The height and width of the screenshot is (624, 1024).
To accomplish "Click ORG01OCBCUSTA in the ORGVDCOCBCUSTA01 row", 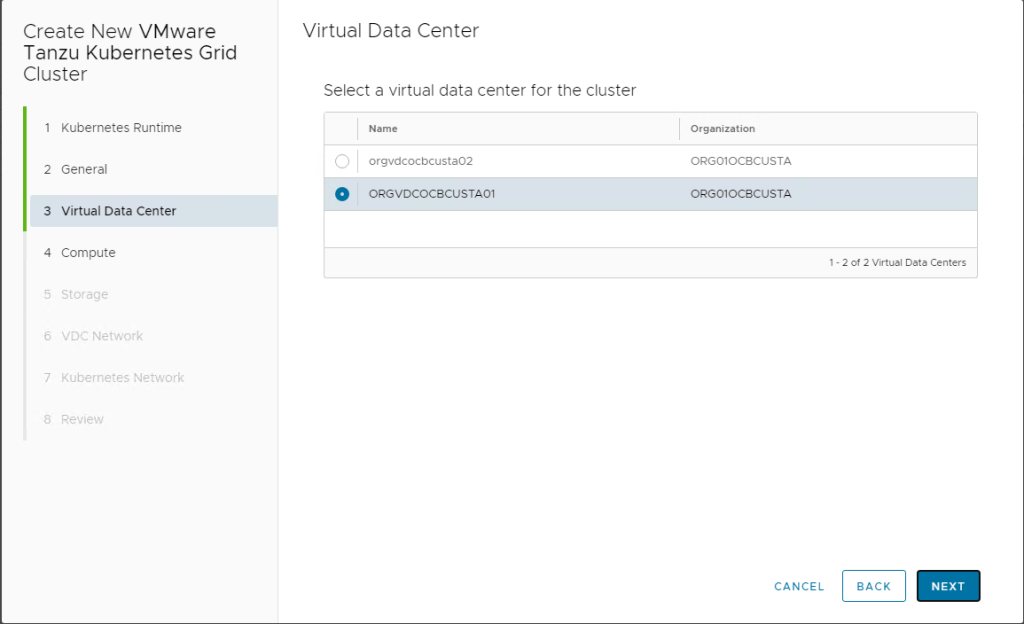I will click(x=741, y=194).
